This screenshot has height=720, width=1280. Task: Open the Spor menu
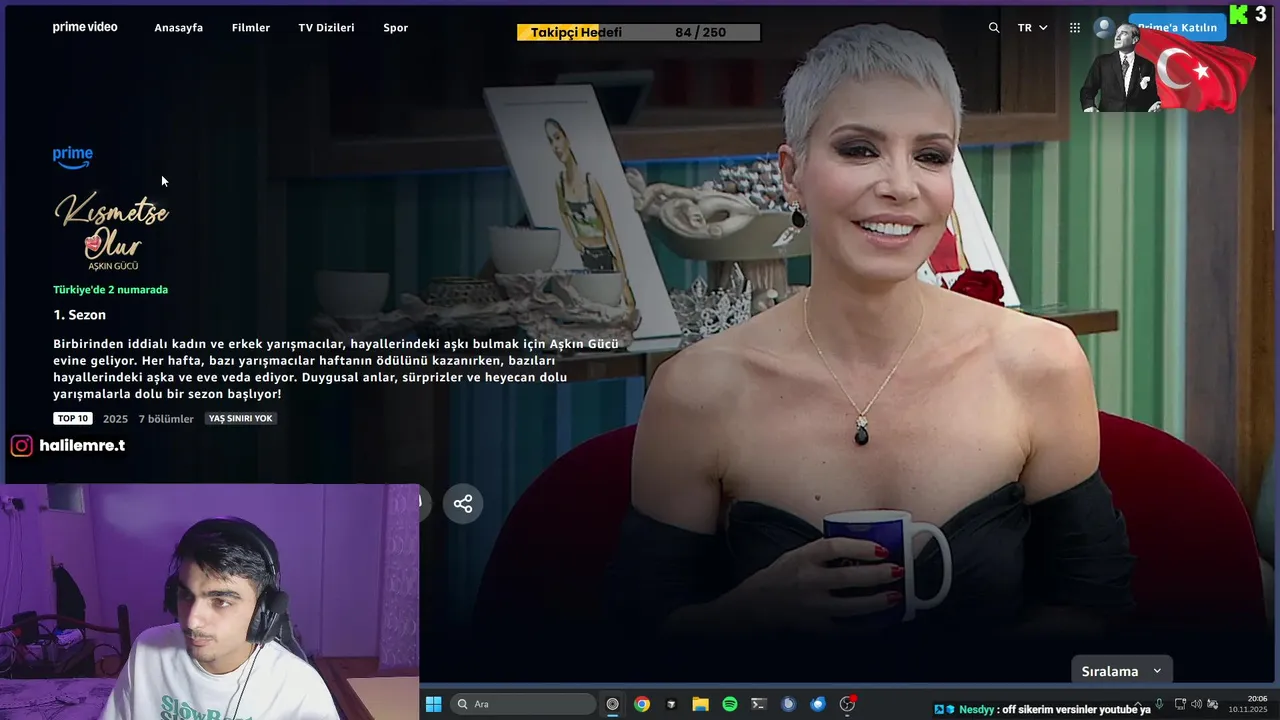tap(396, 28)
